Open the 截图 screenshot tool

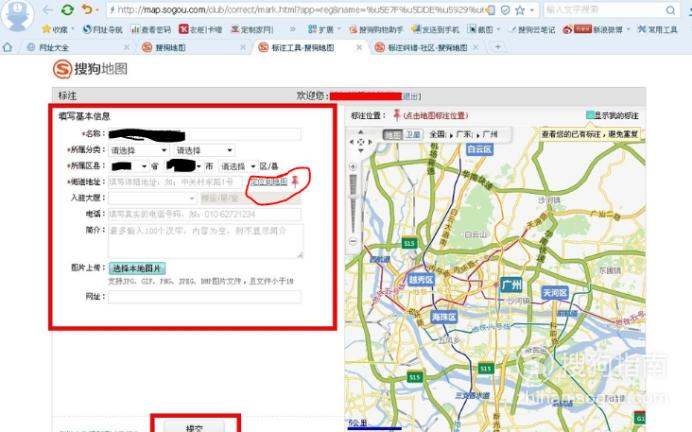point(481,30)
